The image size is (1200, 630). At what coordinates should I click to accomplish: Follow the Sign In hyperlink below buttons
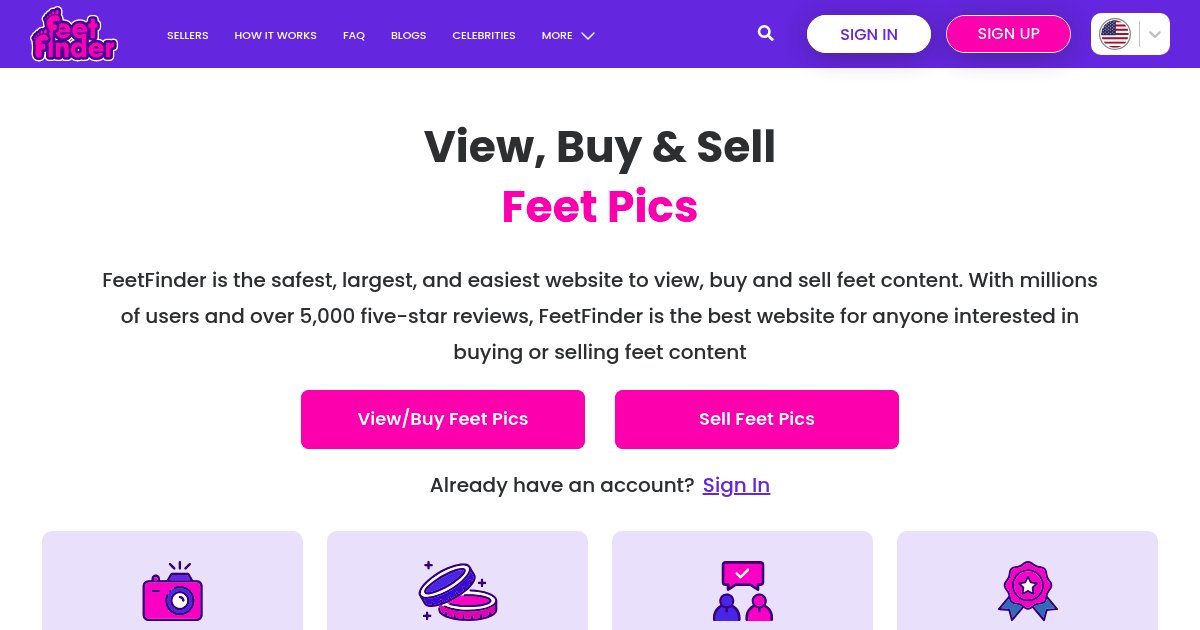pyautogui.click(x=736, y=485)
